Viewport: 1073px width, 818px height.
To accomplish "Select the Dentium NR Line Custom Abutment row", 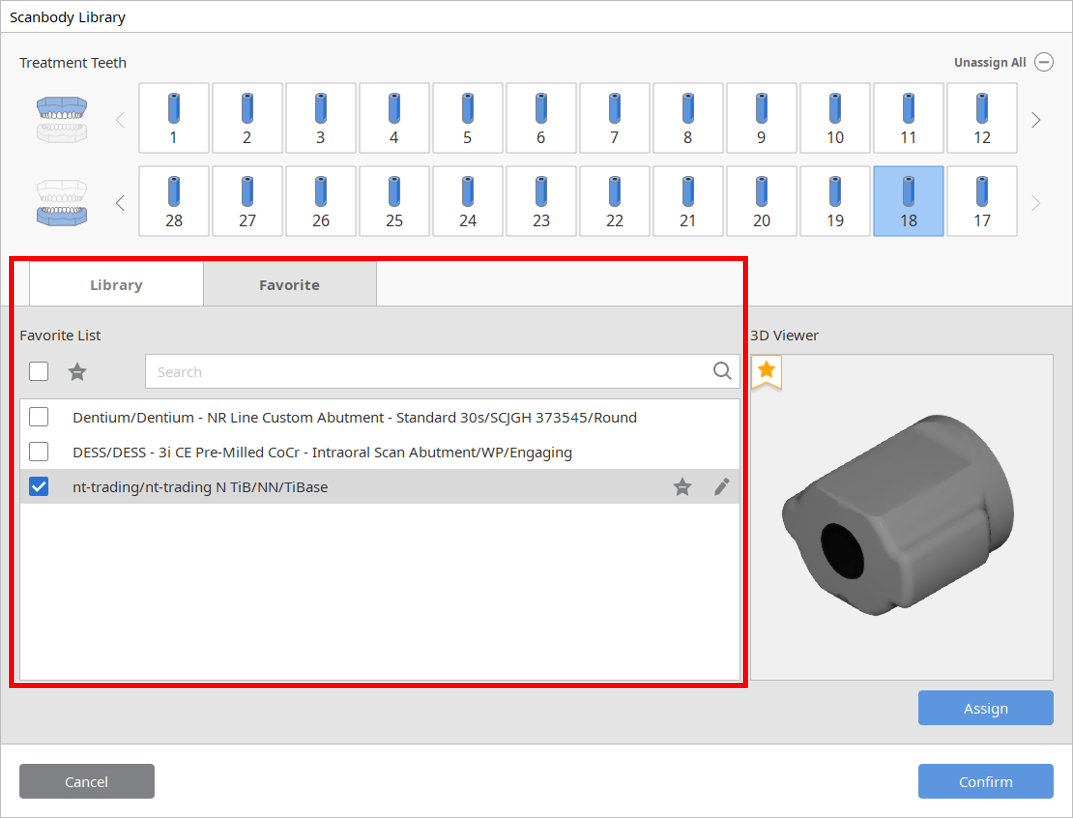I will pyautogui.click(x=380, y=417).
